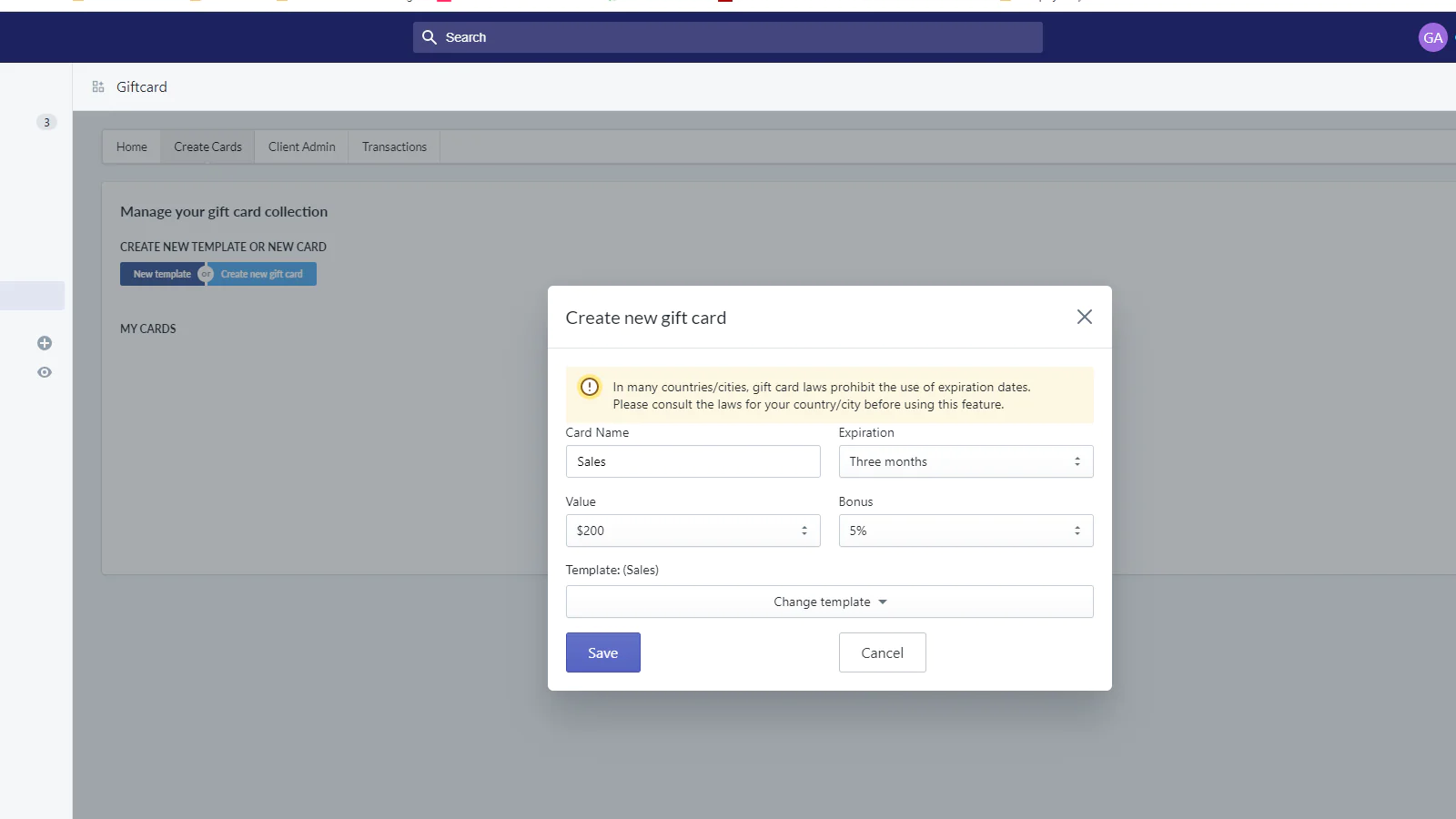Open the Bonus dropdown showing 5%
Viewport: 1456px width, 819px height.
point(965,531)
